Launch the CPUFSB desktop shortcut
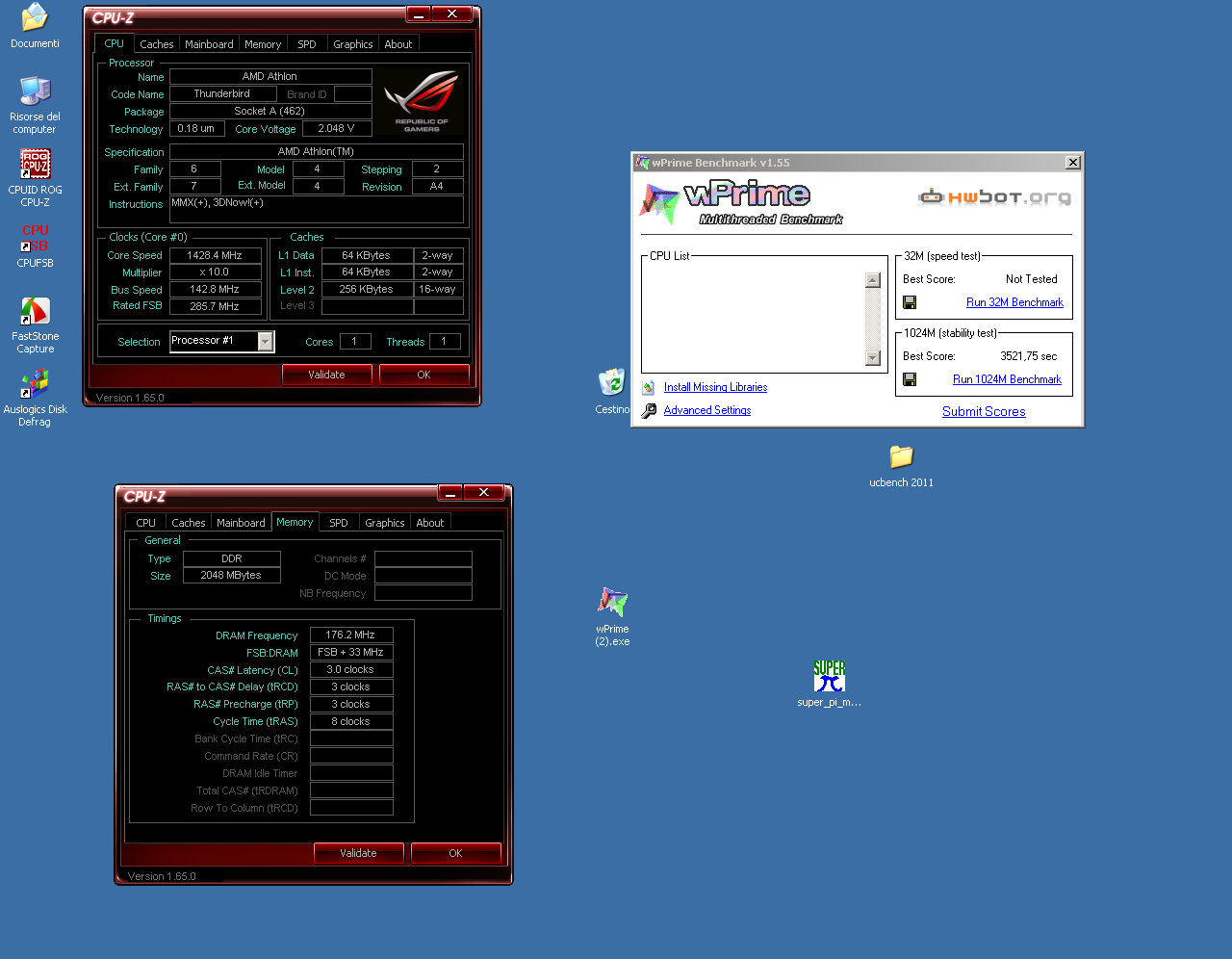The height and width of the screenshot is (959, 1232). coord(35,238)
